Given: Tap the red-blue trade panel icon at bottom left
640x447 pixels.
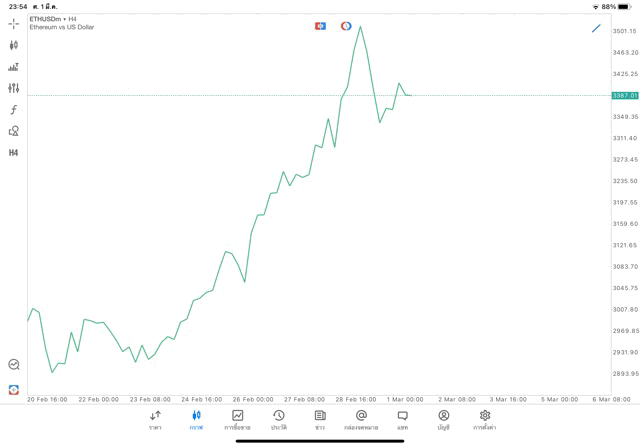Looking at the screenshot, I should click(13, 390).
